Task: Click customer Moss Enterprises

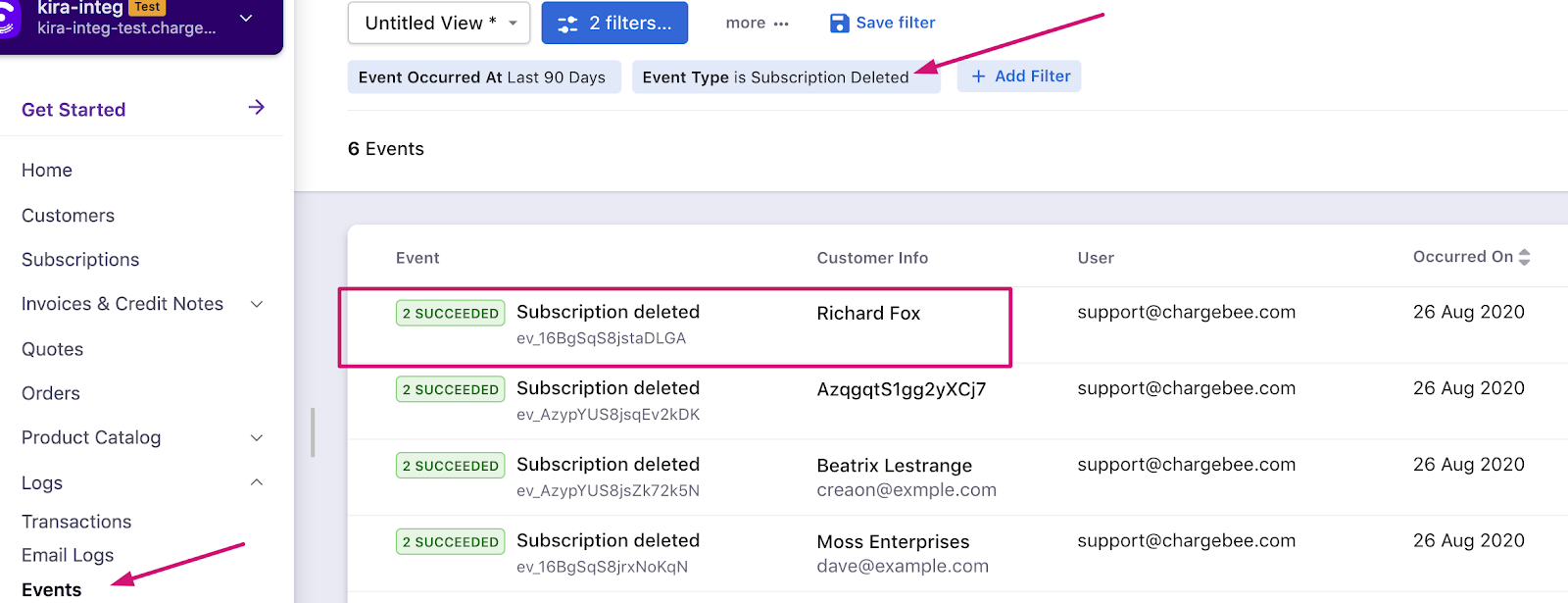Action: [x=893, y=542]
